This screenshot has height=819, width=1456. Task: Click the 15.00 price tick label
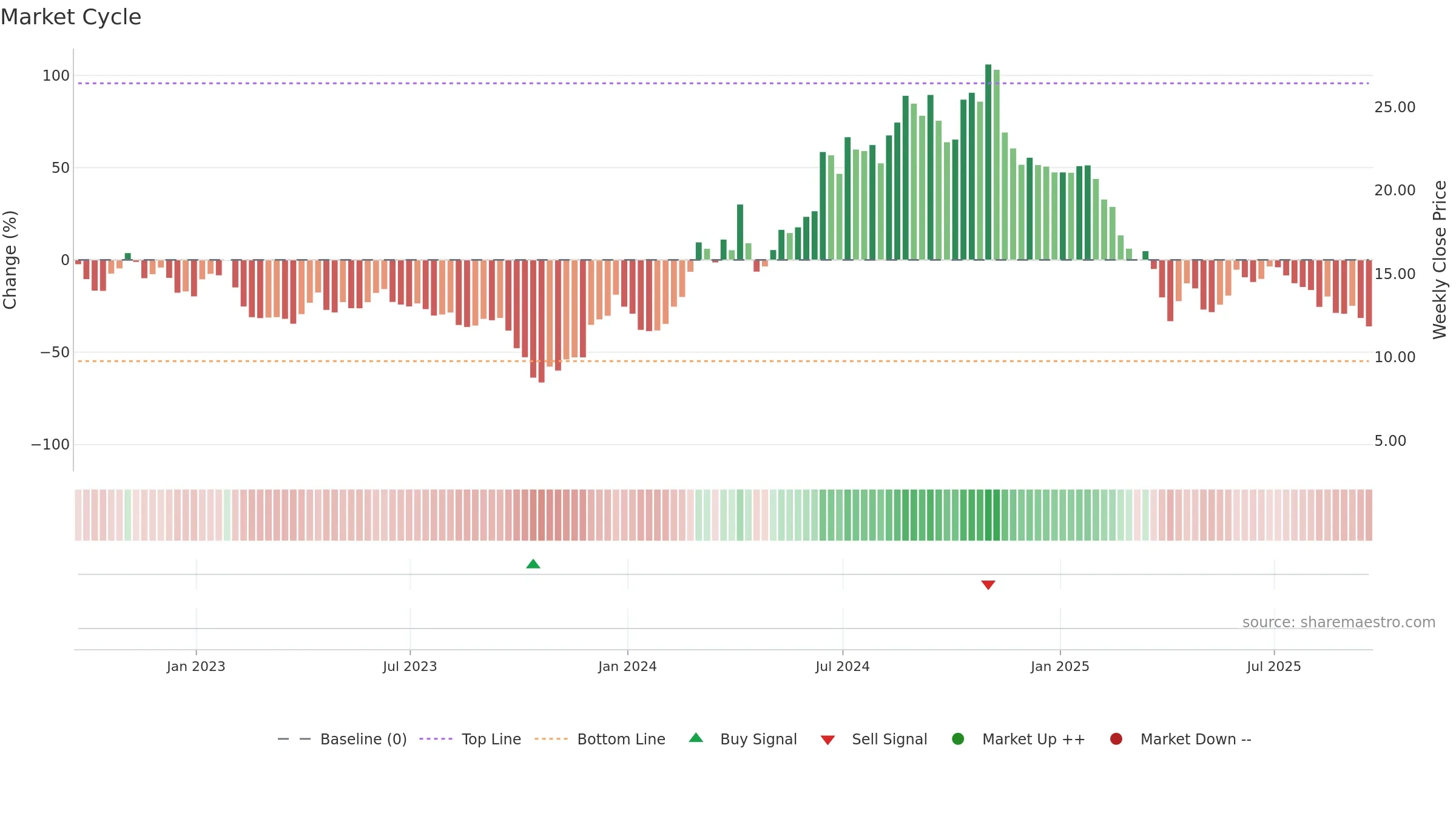click(x=1395, y=274)
